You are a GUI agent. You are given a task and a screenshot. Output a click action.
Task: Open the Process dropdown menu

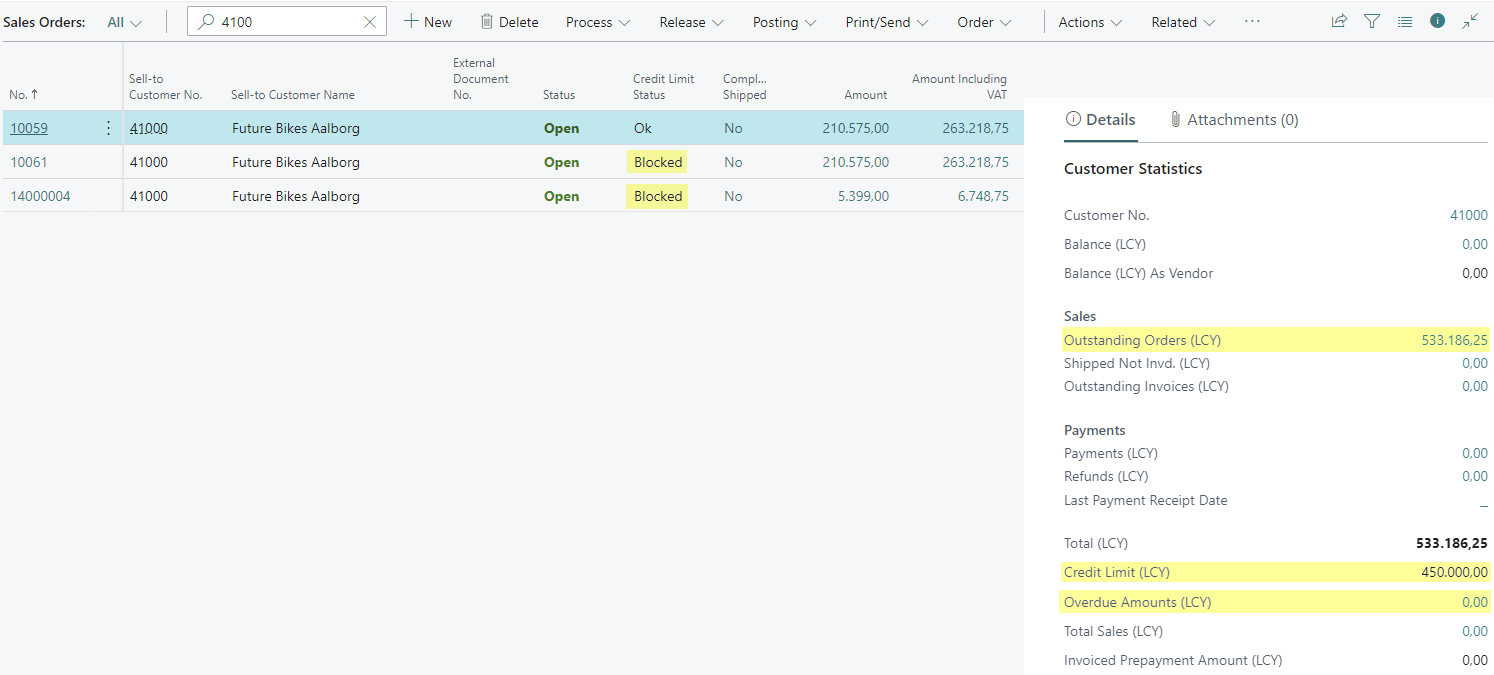click(598, 22)
